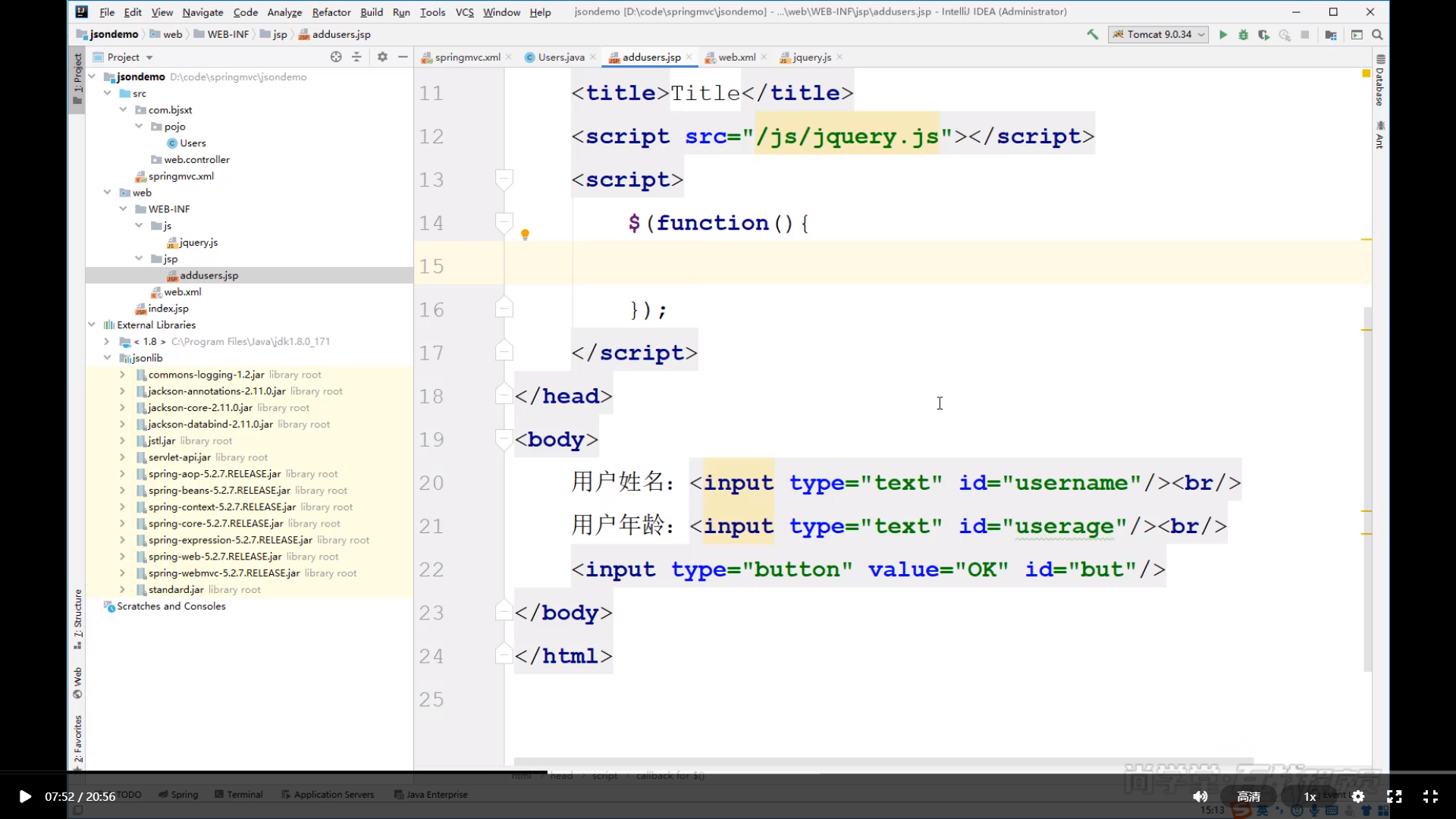The width and height of the screenshot is (1456, 819).
Task: Click the video progress bar
Action: 728,773
